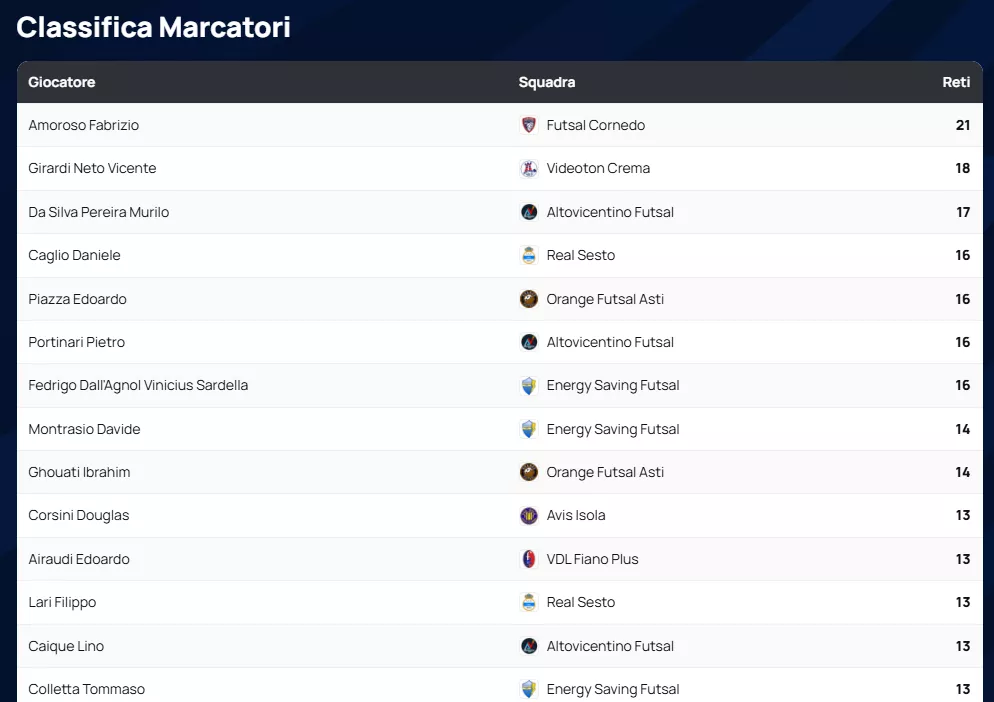Click the Orange Futsal Asti logo beside Piazza Edoardo
Screen dimensions: 994x702
tap(529, 299)
